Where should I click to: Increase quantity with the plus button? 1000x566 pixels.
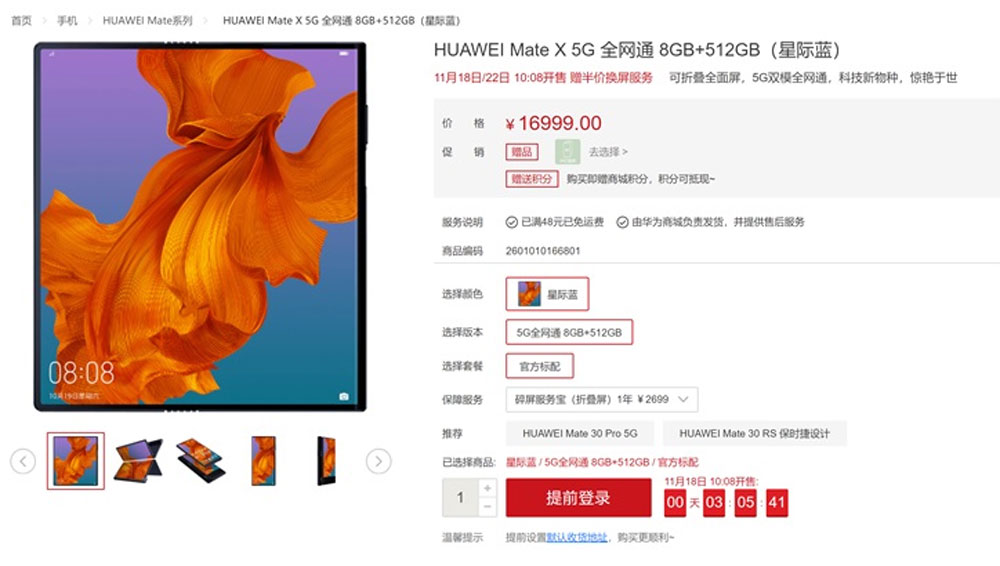[x=487, y=488]
